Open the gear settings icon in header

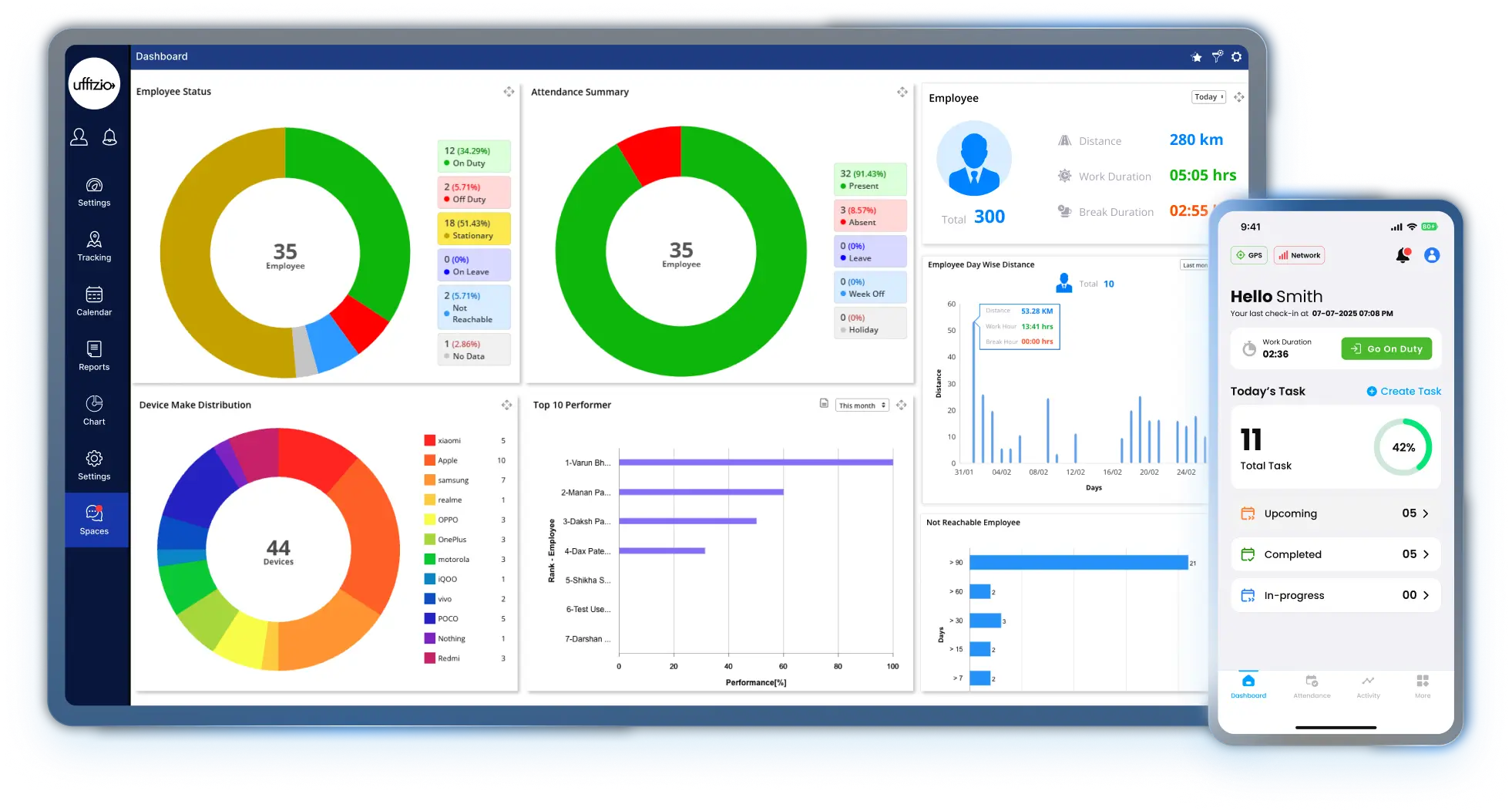1236,57
